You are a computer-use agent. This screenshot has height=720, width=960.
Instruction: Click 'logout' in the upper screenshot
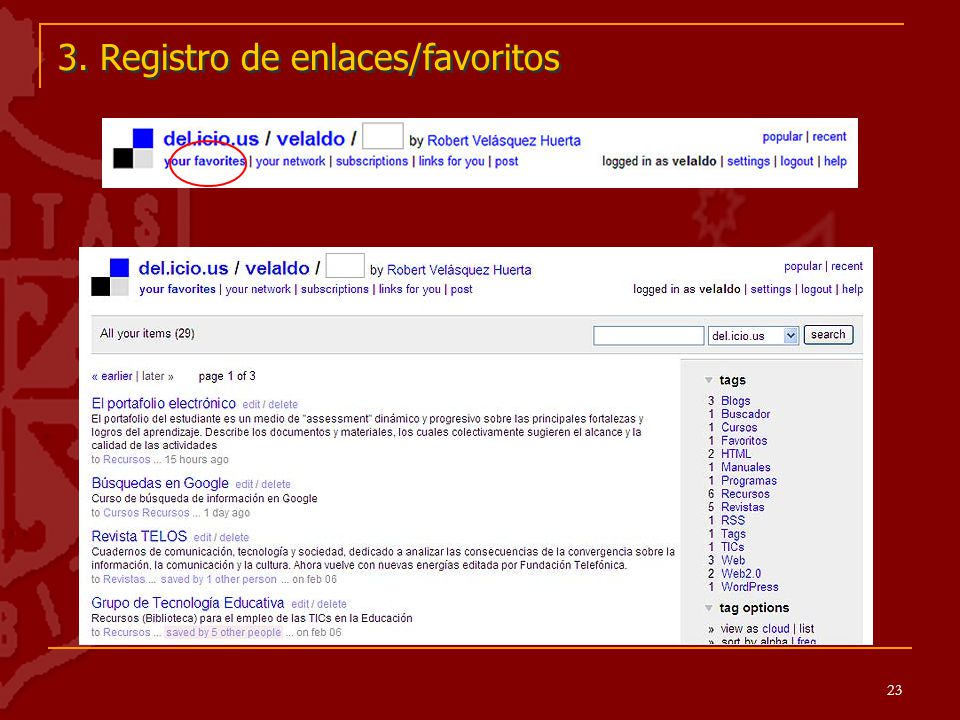tap(797, 161)
